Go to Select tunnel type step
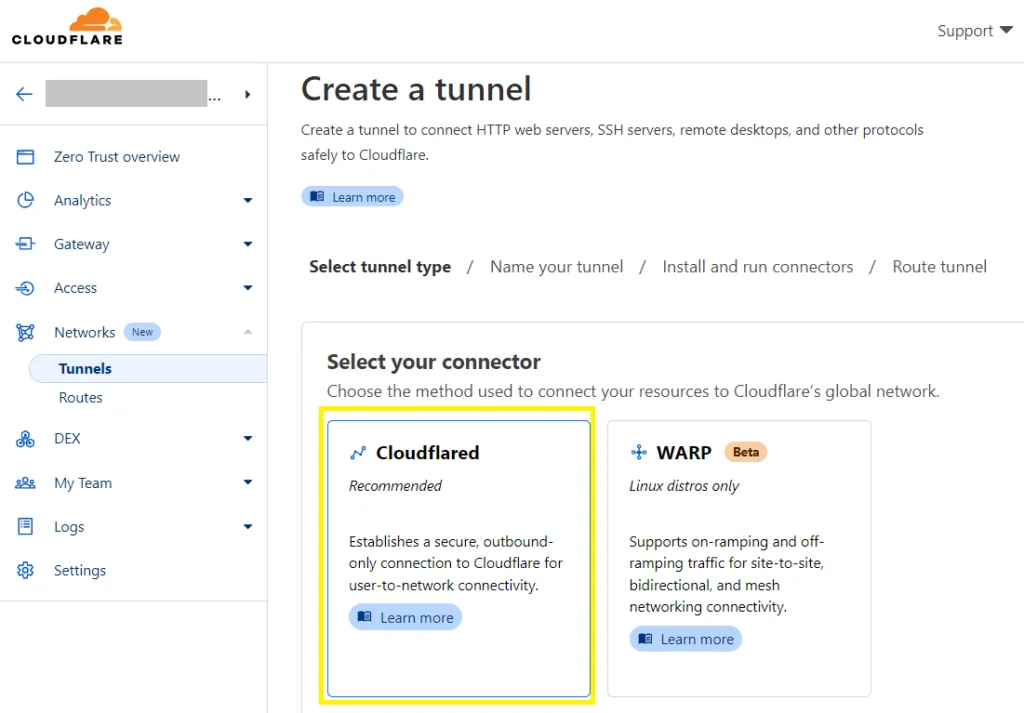The image size is (1024, 713). click(380, 267)
